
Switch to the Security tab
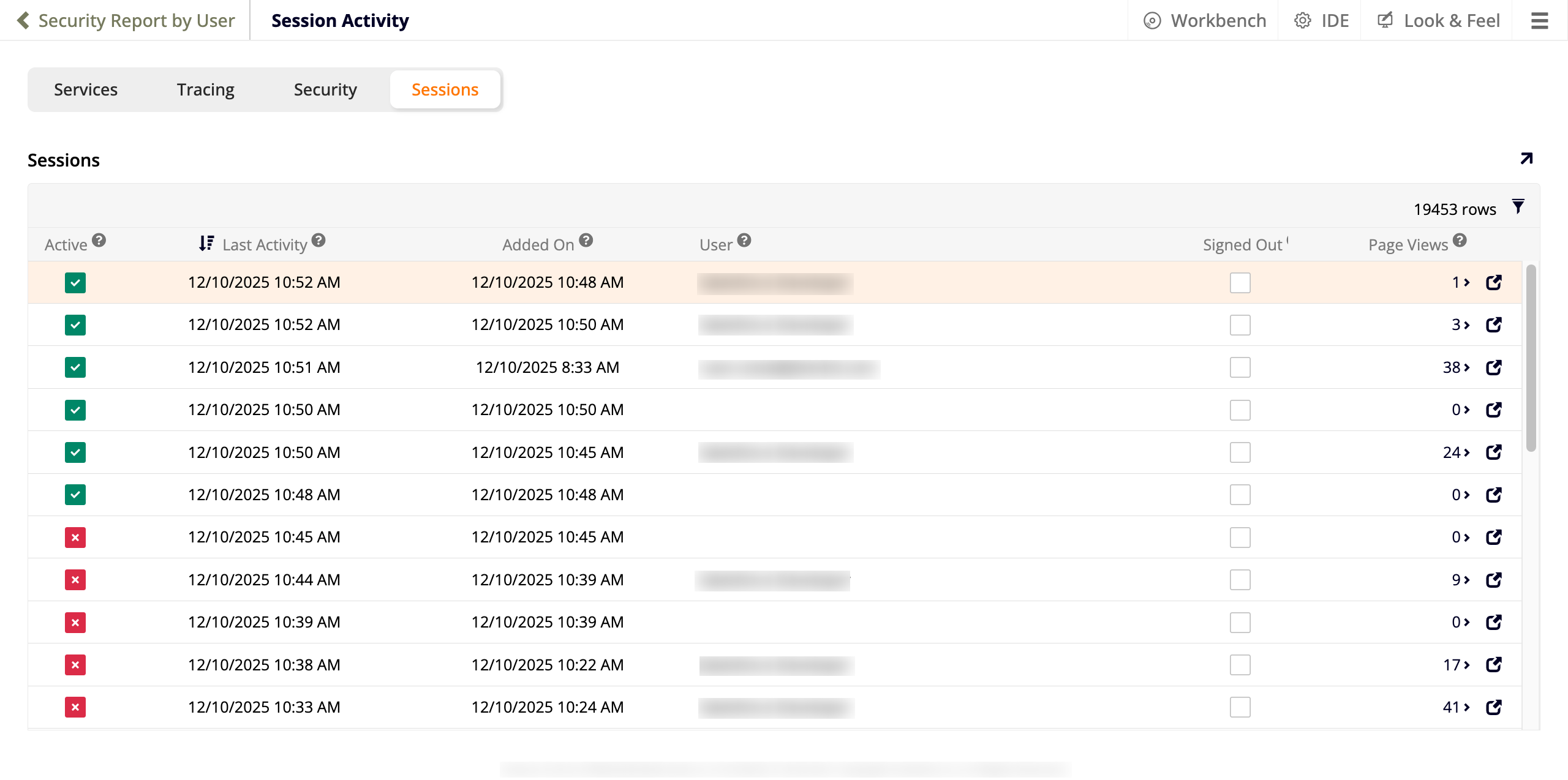pyautogui.click(x=325, y=89)
